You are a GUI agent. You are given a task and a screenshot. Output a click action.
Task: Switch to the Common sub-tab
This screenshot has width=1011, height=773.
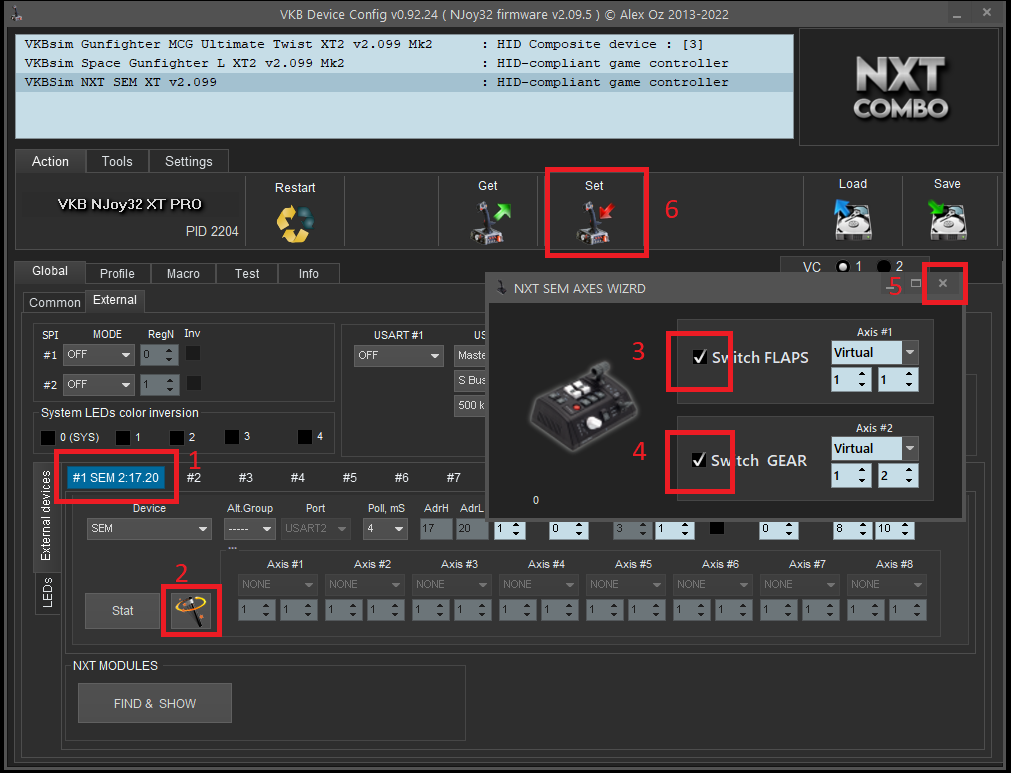point(55,302)
